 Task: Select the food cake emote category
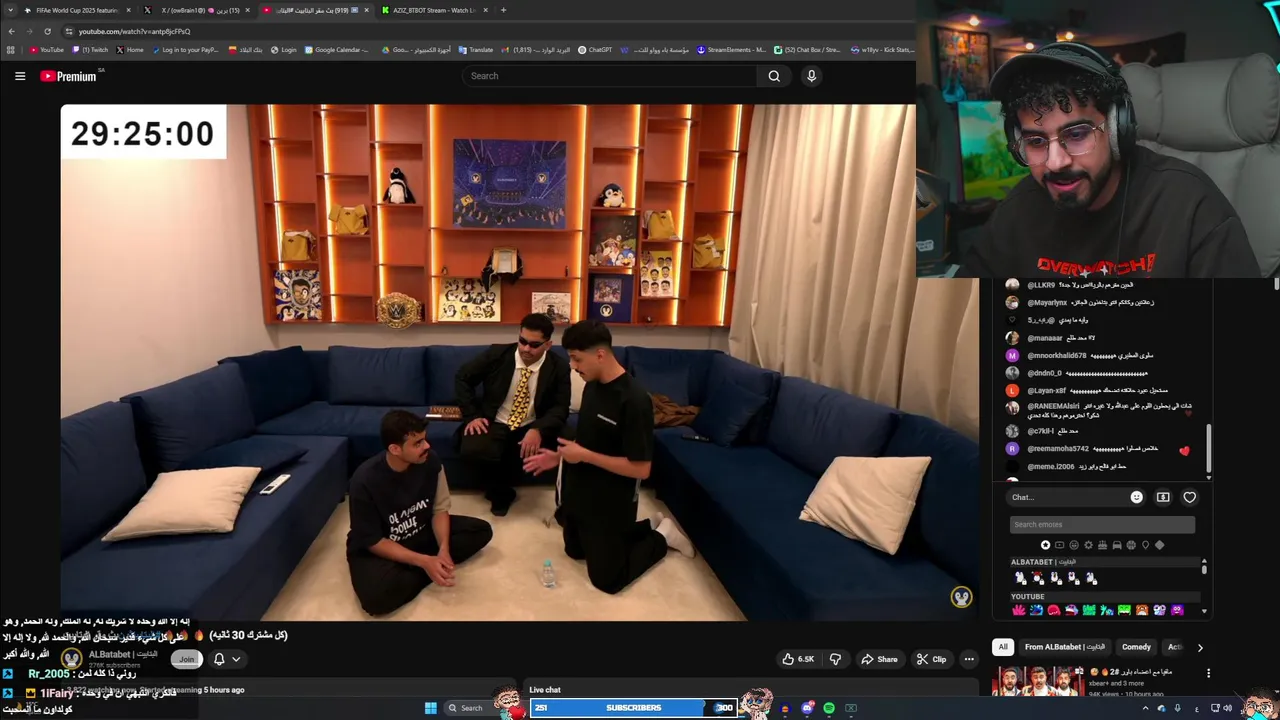click(x=1102, y=545)
